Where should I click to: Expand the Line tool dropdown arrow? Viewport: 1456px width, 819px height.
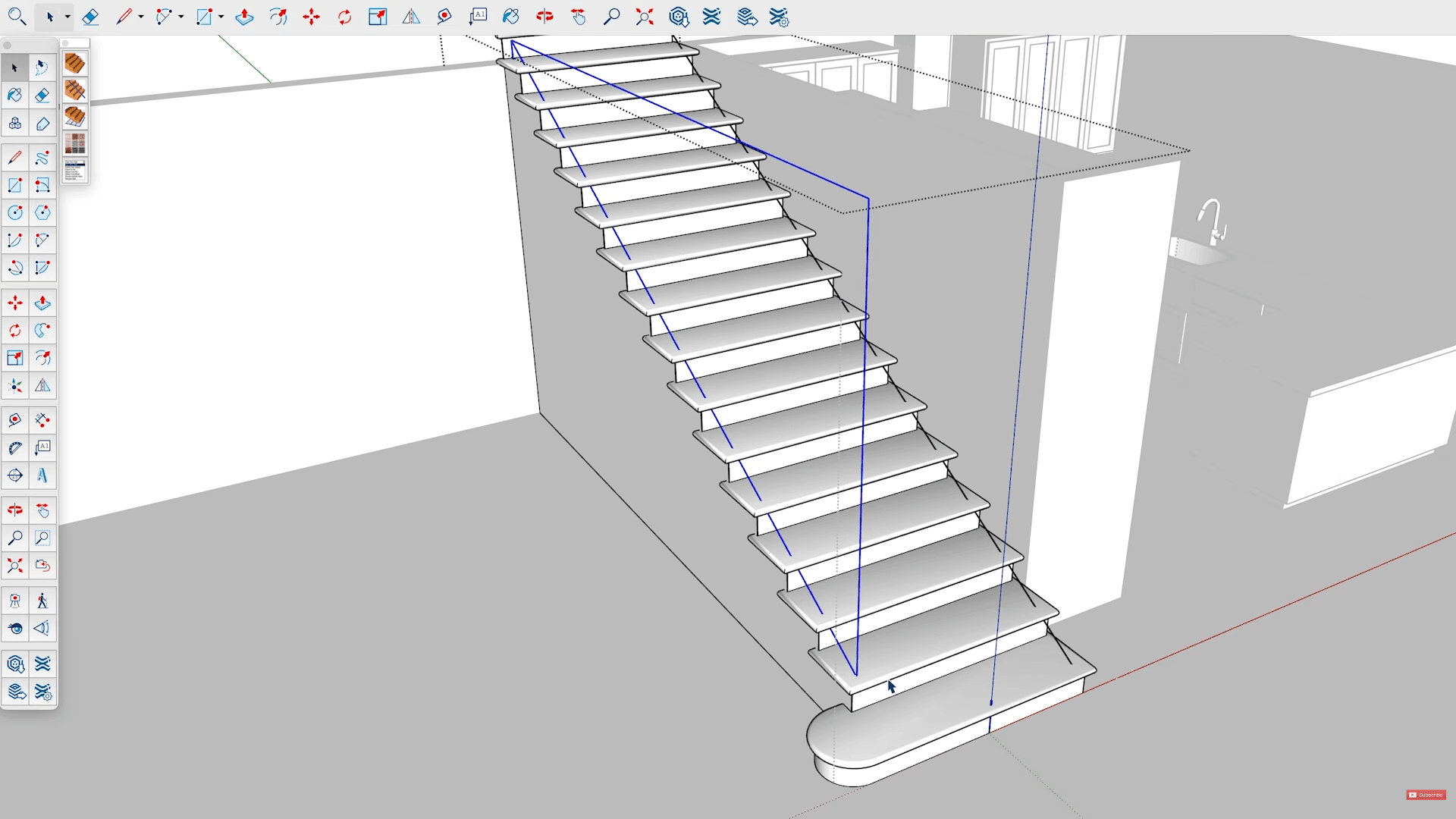click(141, 17)
